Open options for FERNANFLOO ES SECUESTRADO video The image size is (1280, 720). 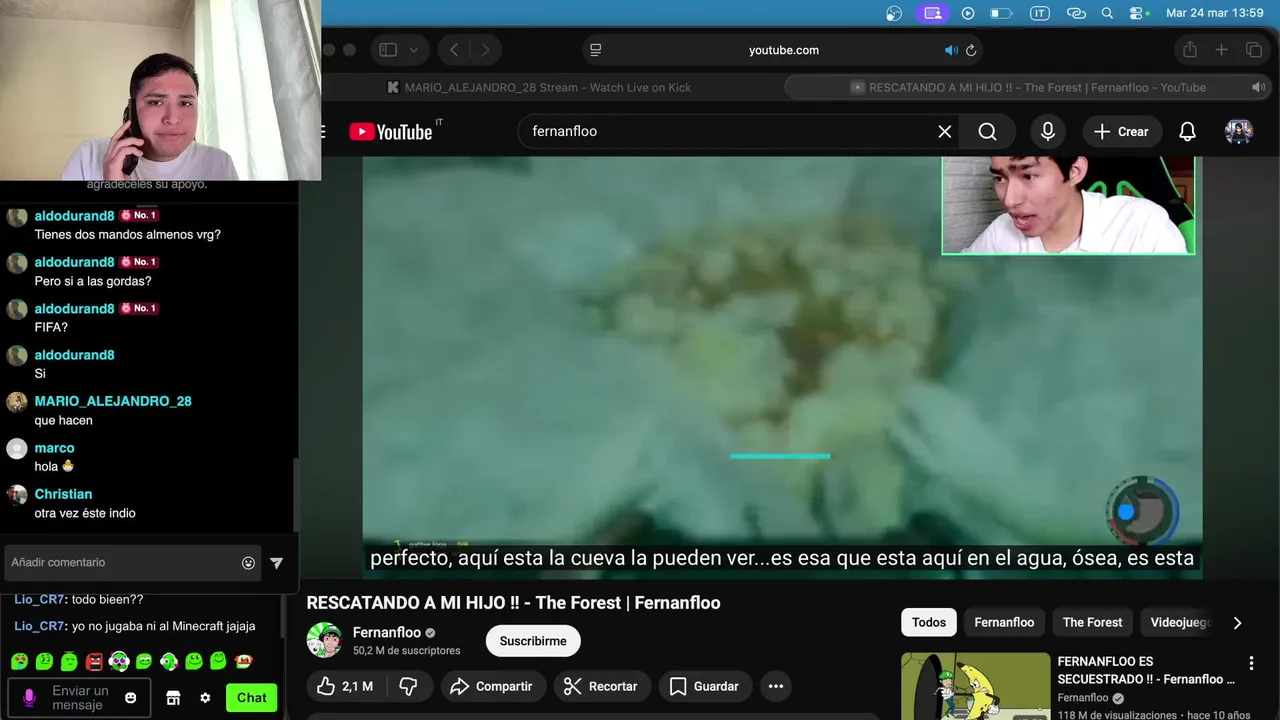(1251, 663)
